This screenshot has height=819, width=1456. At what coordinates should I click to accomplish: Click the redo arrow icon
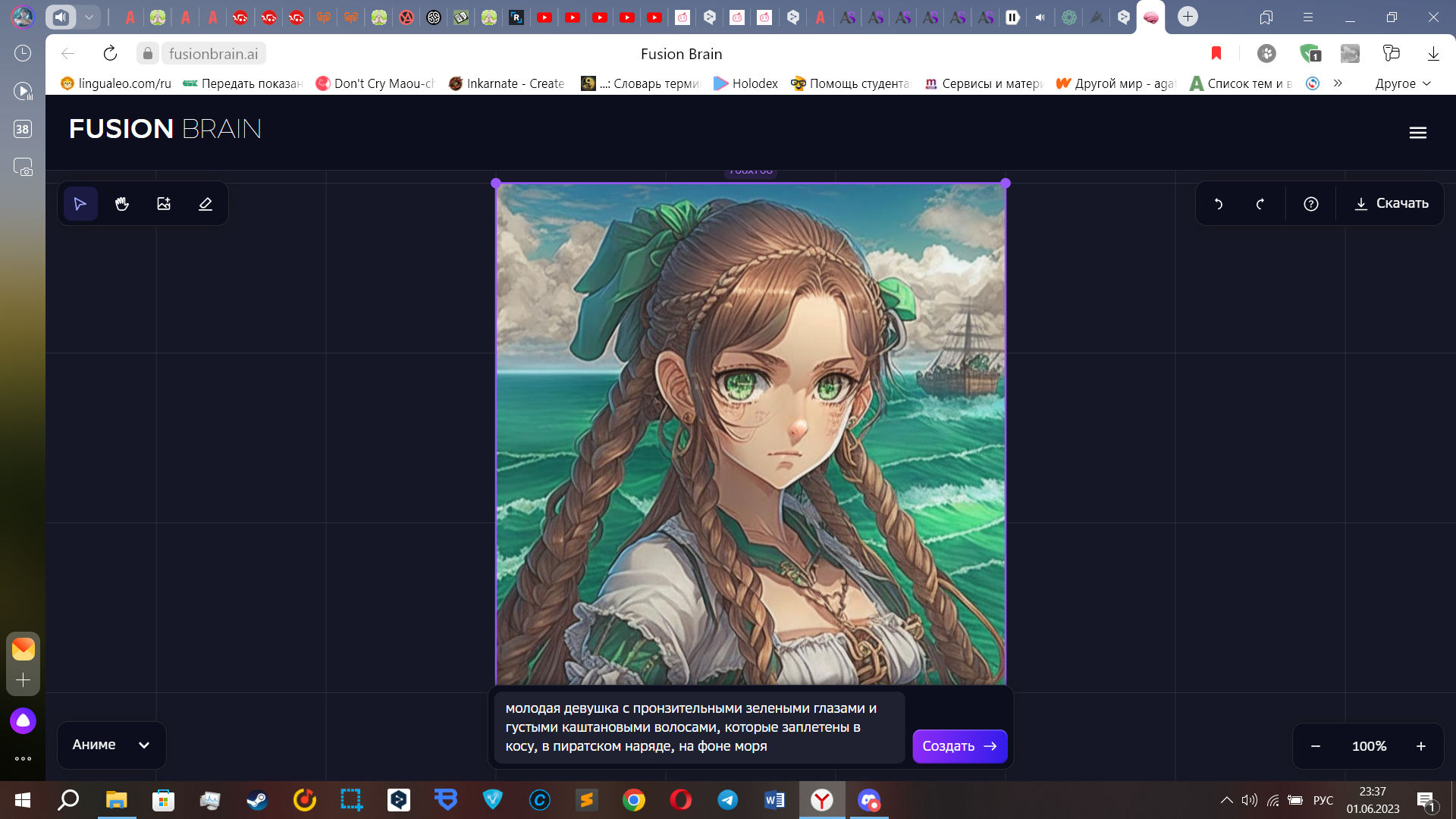click(1260, 204)
